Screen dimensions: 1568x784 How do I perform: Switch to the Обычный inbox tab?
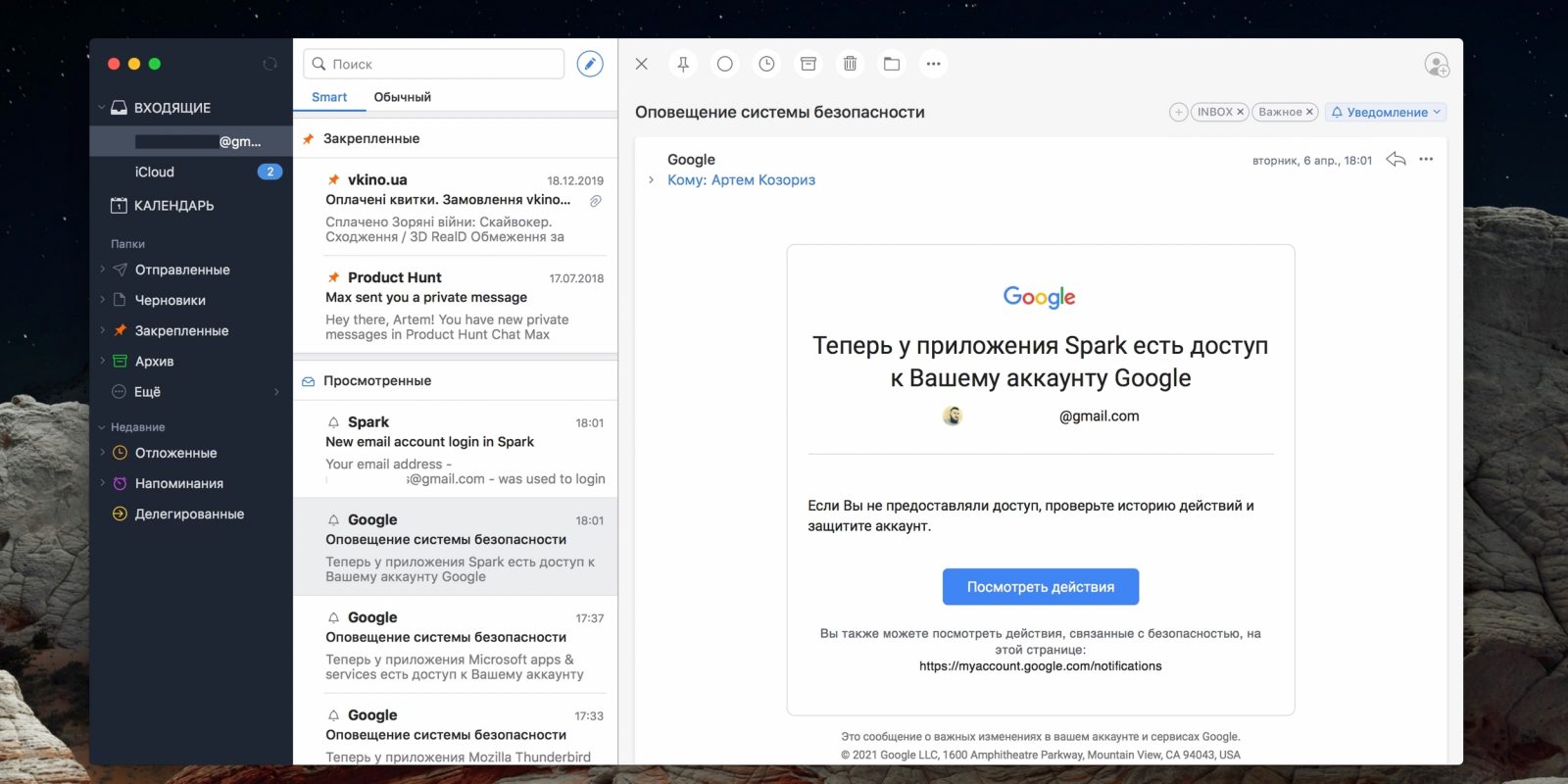point(402,97)
